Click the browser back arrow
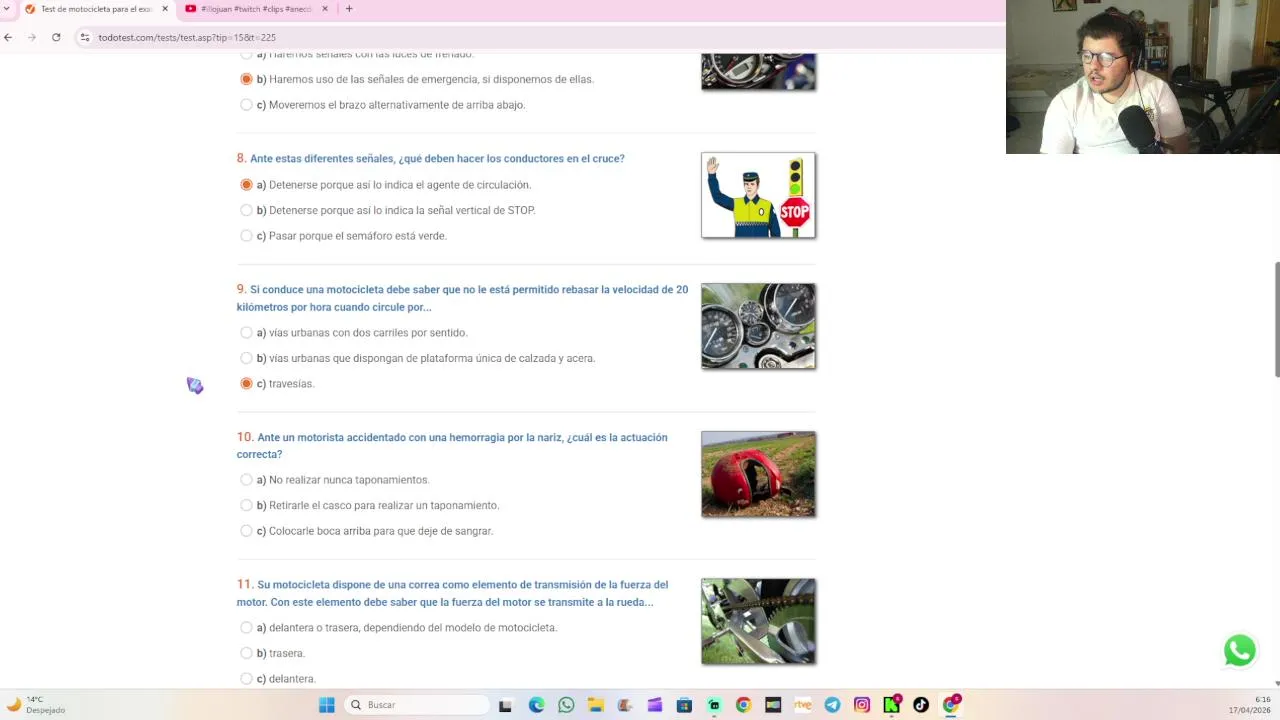 tap(8, 37)
